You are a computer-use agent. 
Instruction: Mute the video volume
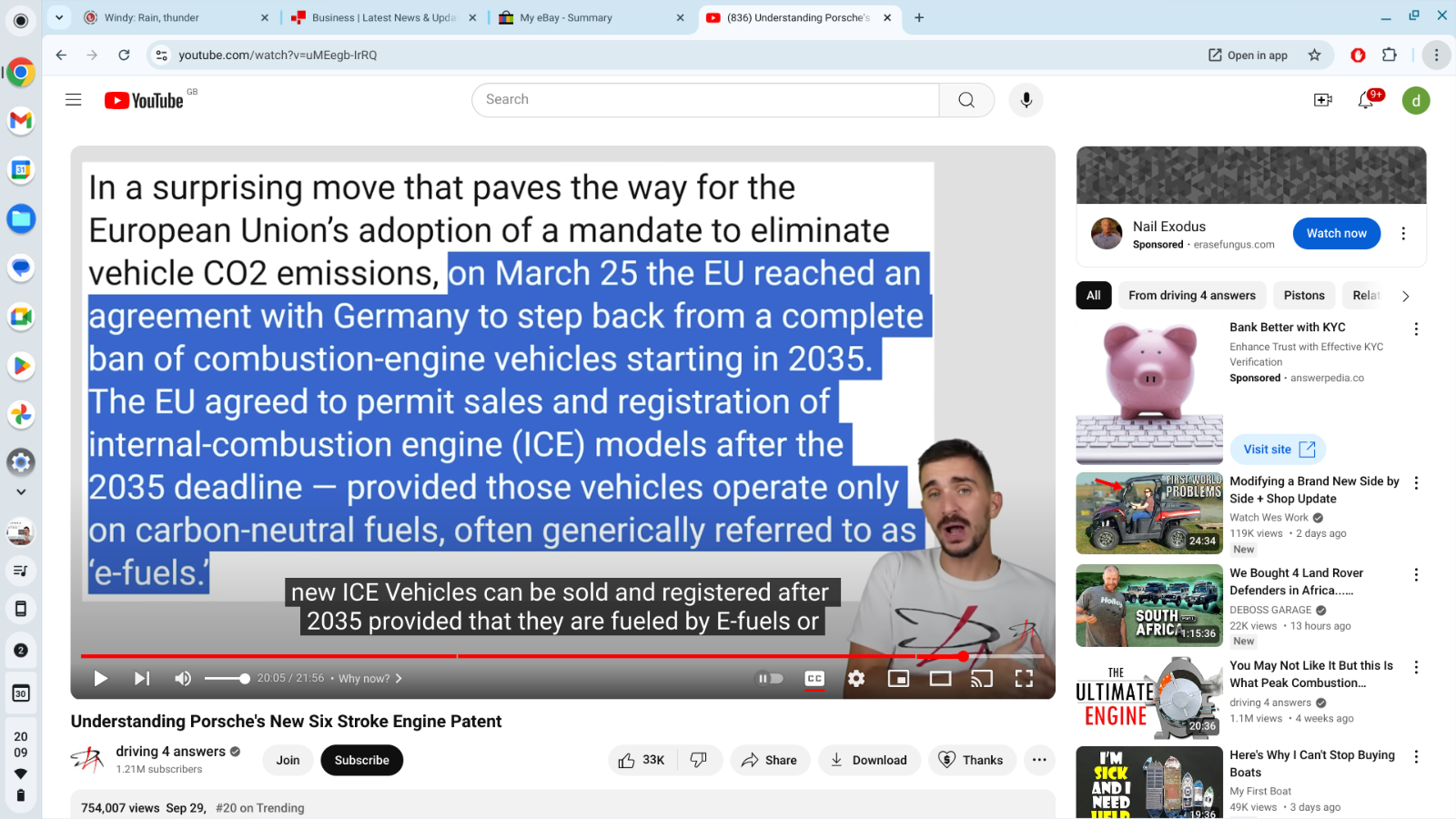183,678
